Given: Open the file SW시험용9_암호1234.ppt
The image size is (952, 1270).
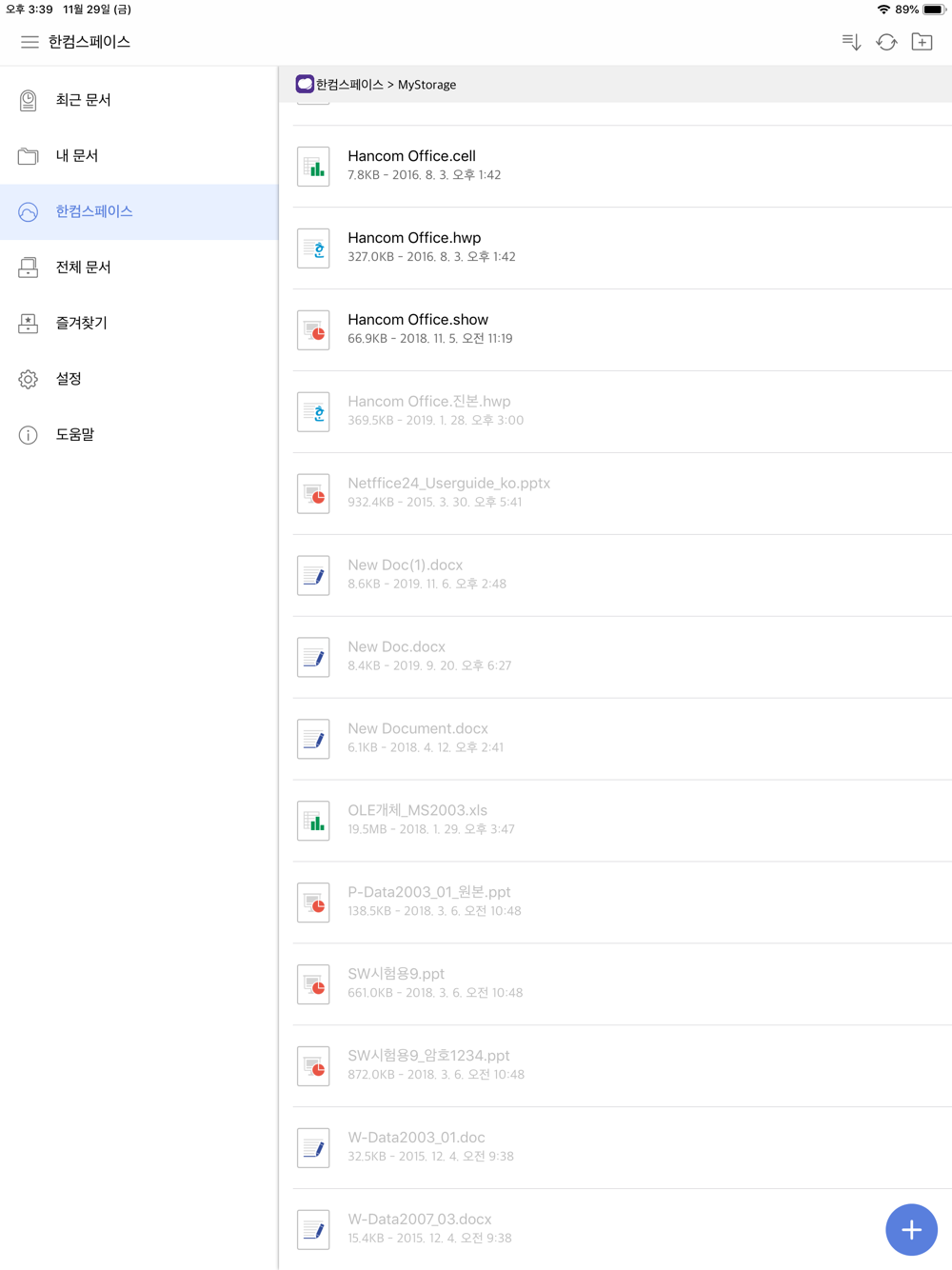Looking at the screenshot, I should click(x=623, y=1067).
